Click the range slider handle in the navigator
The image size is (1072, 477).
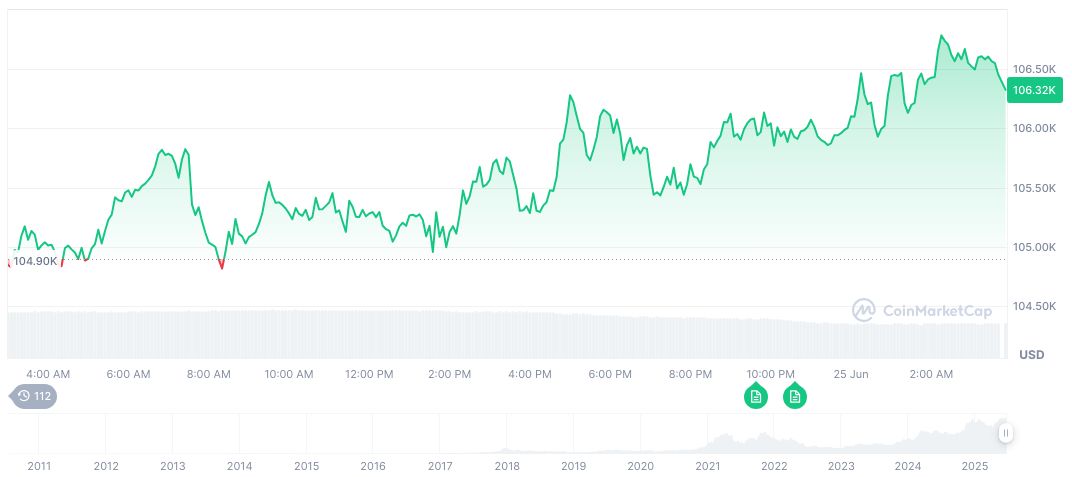1005,433
